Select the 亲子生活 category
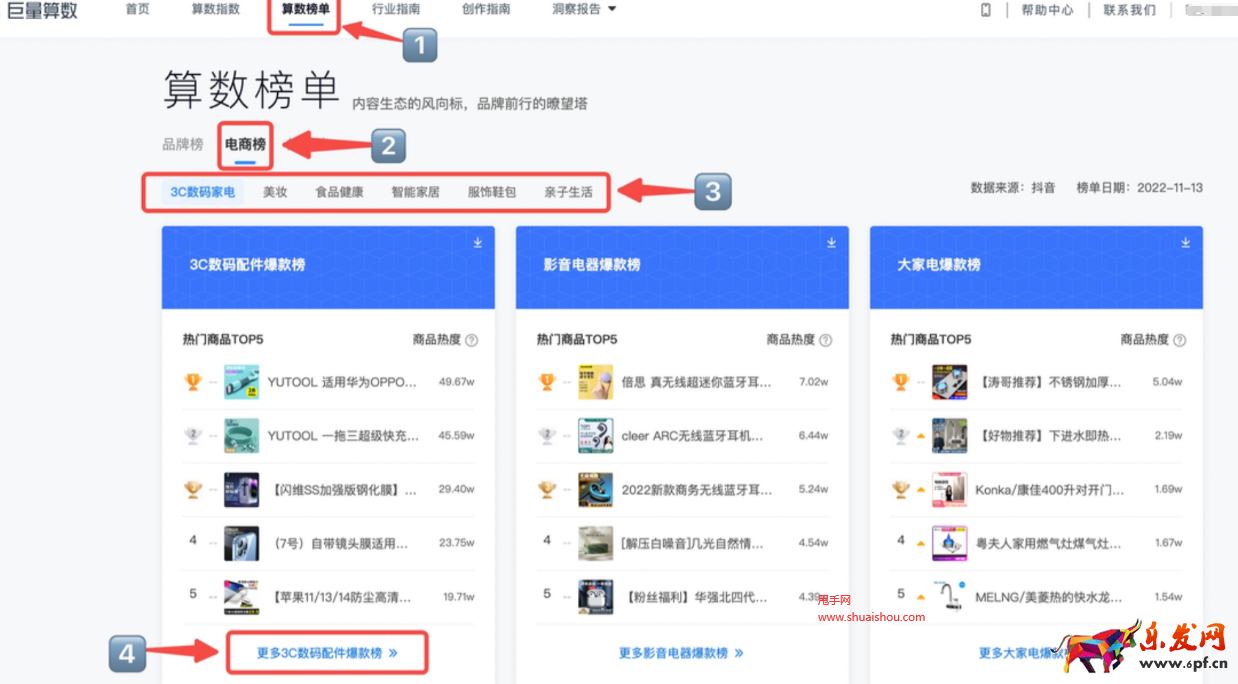This screenshot has height=684, width=1238. [568, 192]
